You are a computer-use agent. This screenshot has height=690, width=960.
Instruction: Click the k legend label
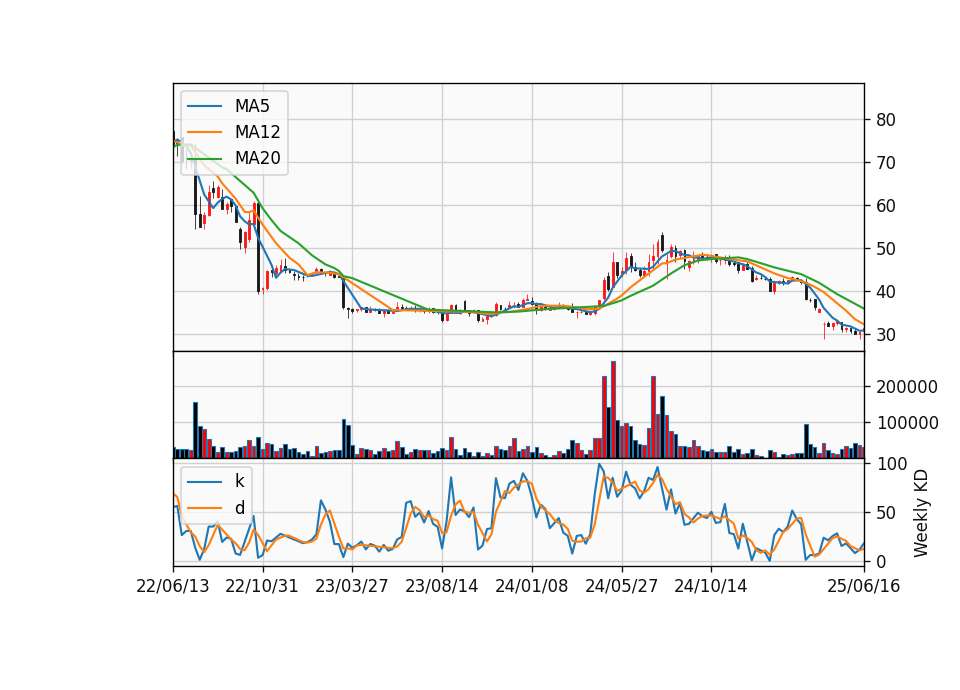point(239,481)
